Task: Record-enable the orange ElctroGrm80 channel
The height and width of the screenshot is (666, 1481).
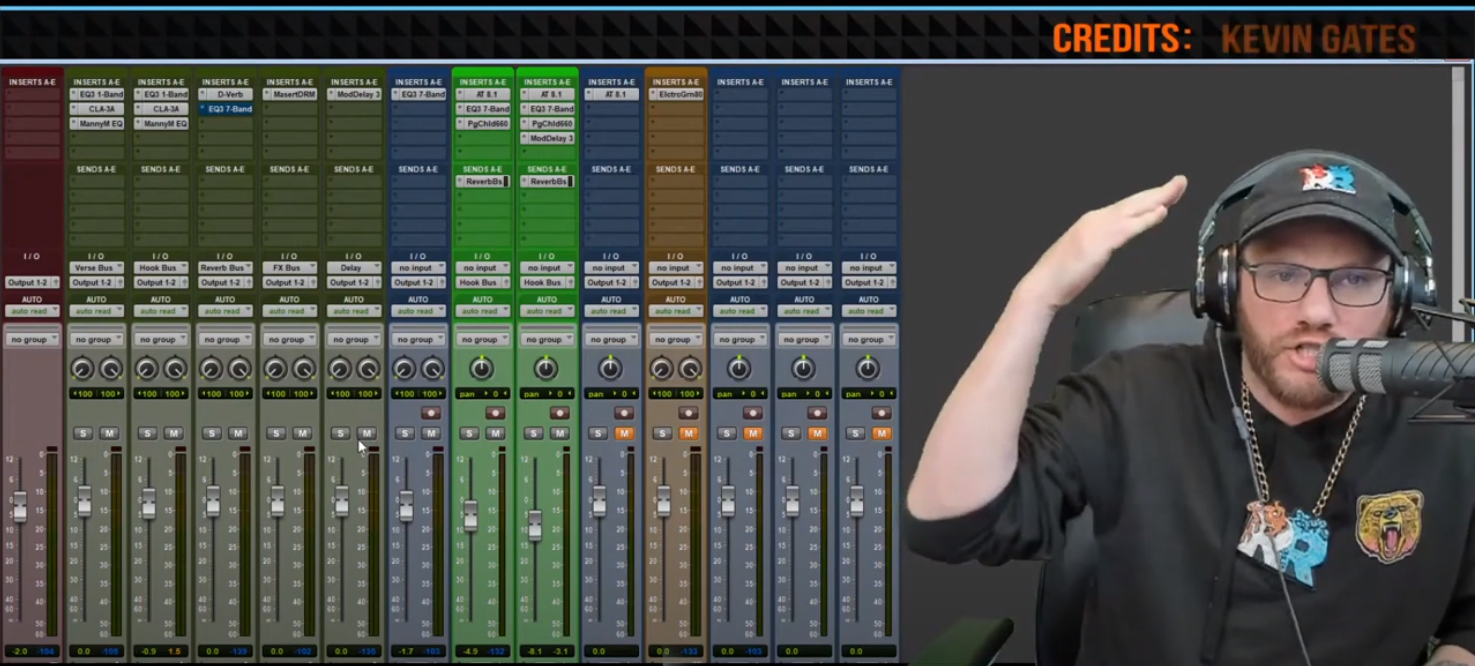Action: coord(688,413)
